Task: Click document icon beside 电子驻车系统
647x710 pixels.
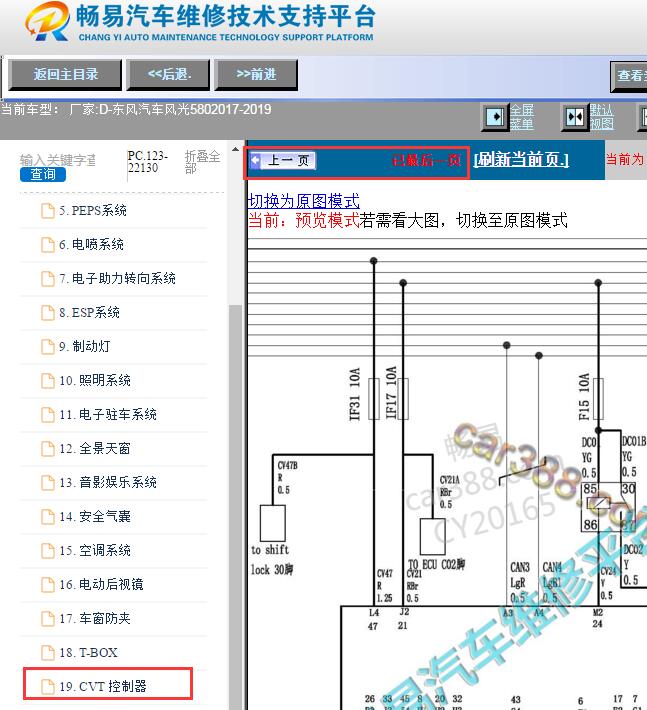Action: [x=48, y=414]
